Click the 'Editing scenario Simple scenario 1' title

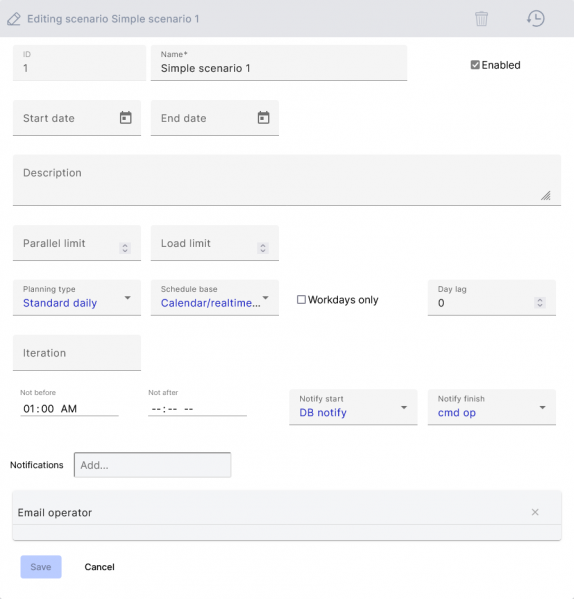coord(113,19)
